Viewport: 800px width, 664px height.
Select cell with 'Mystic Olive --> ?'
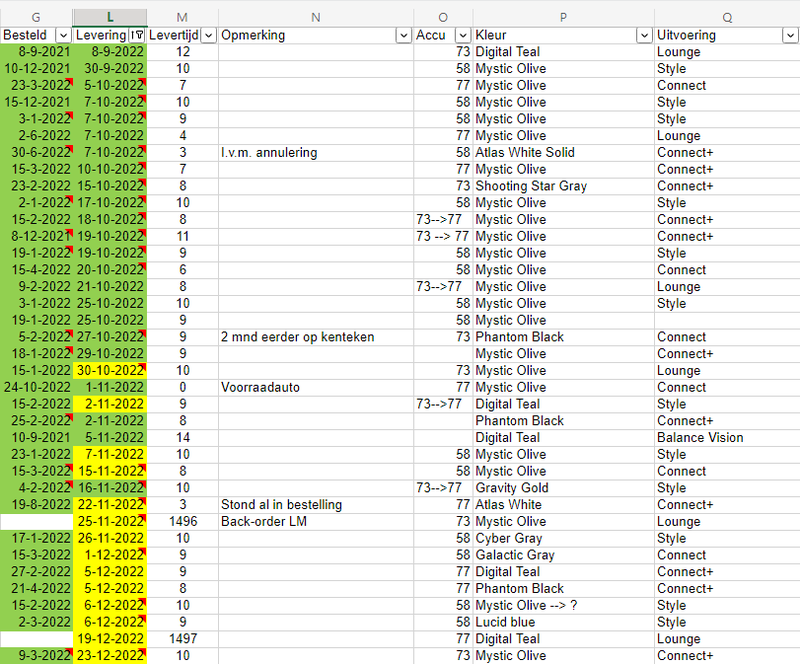(563, 605)
